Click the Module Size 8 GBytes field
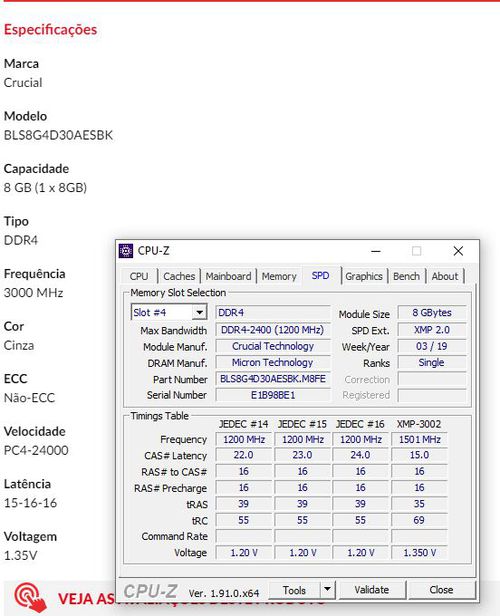This screenshot has width=500, height=616. (x=432, y=313)
